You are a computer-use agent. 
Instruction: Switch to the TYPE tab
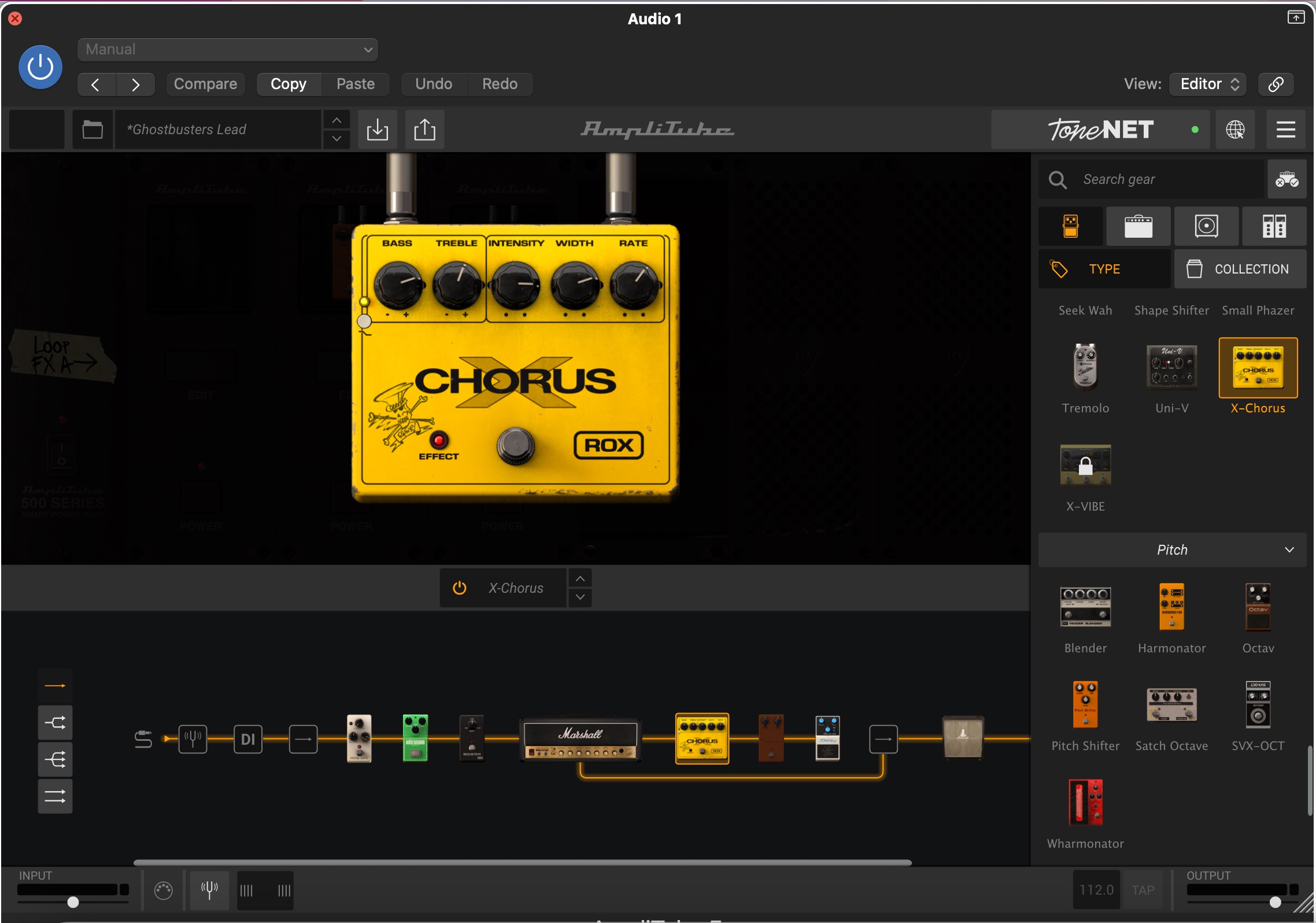coord(1104,269)
